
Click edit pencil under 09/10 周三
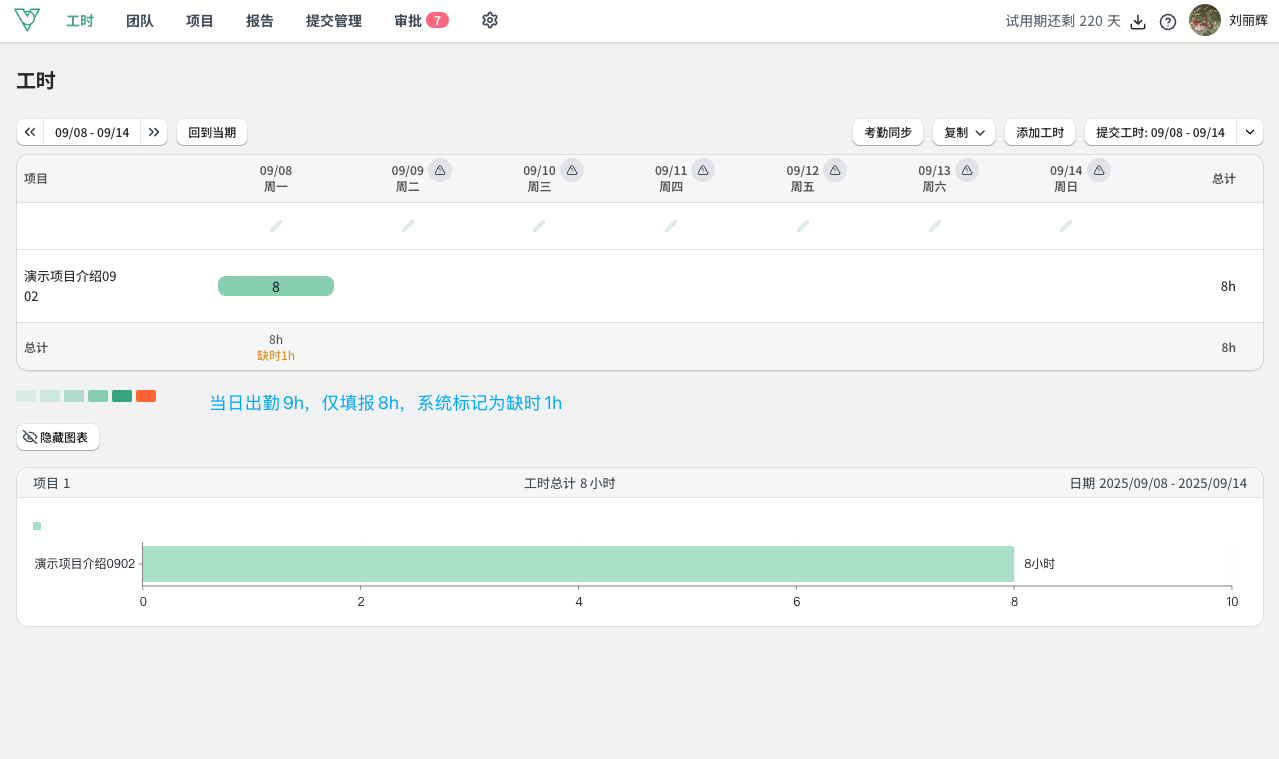point(539,226)
